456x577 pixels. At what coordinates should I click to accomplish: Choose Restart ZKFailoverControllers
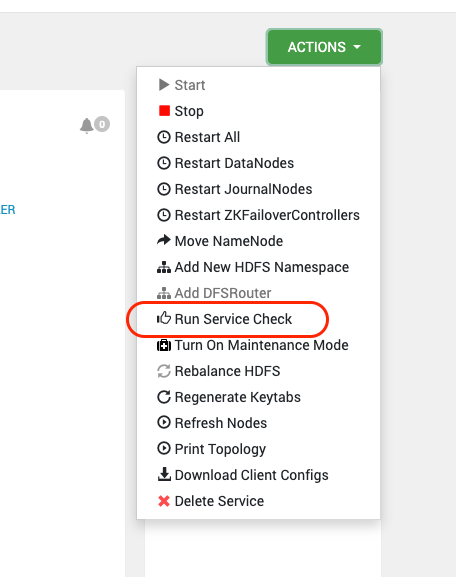pos(258,215)
